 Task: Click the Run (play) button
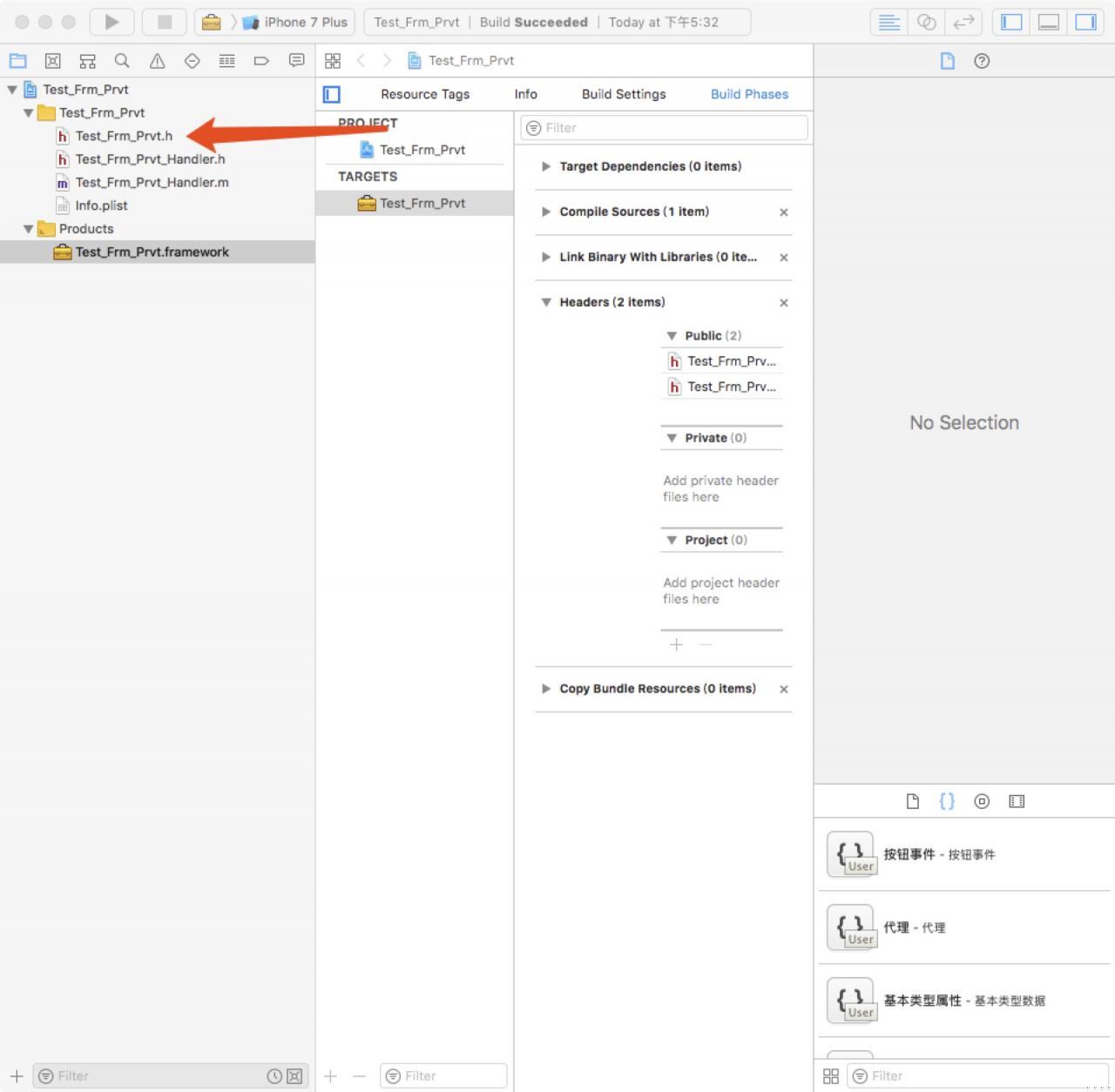pyautogui.click(x=111, y=22)
